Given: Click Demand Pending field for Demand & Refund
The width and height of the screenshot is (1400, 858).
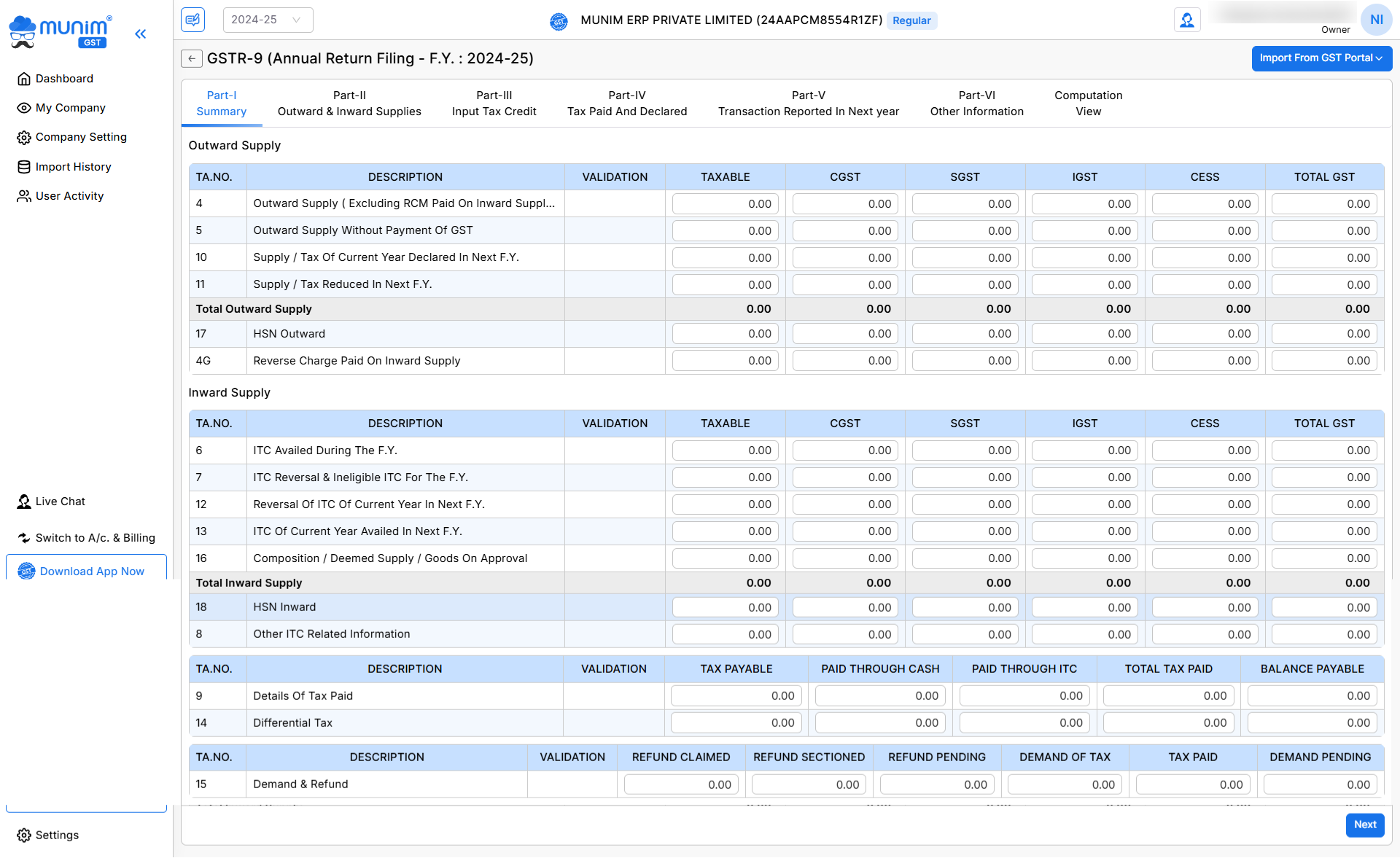Looking at the screenshot, I should [1321, 785].
